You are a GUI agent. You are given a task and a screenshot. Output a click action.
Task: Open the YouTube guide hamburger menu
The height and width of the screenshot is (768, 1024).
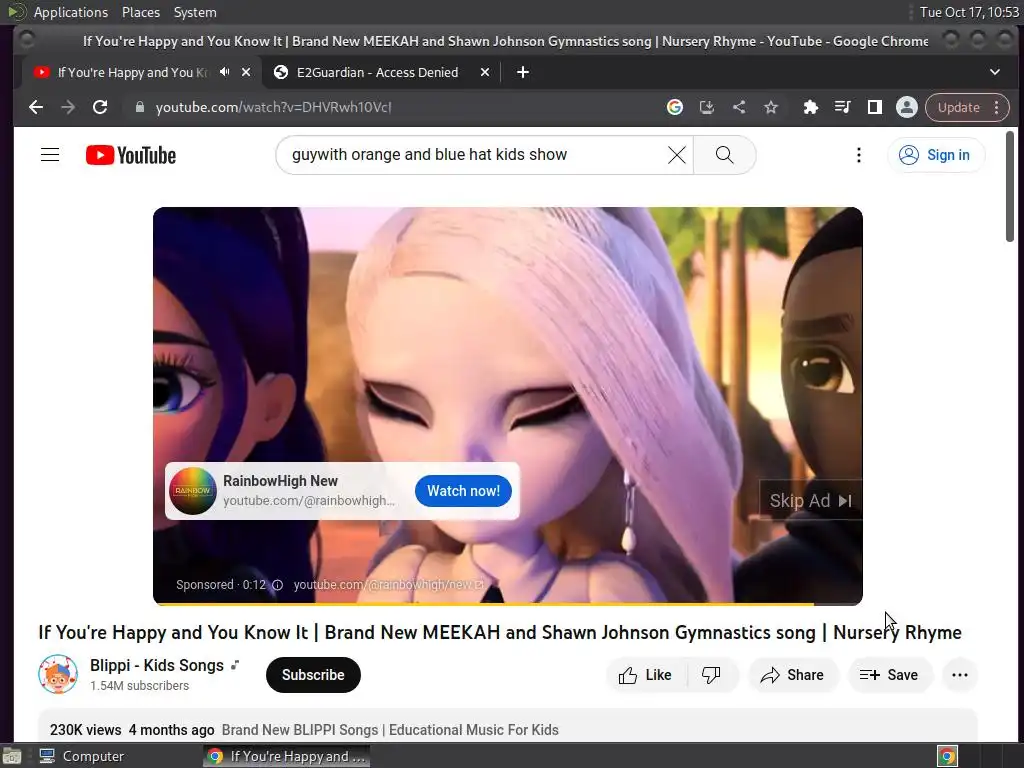[x=50, y=155]
